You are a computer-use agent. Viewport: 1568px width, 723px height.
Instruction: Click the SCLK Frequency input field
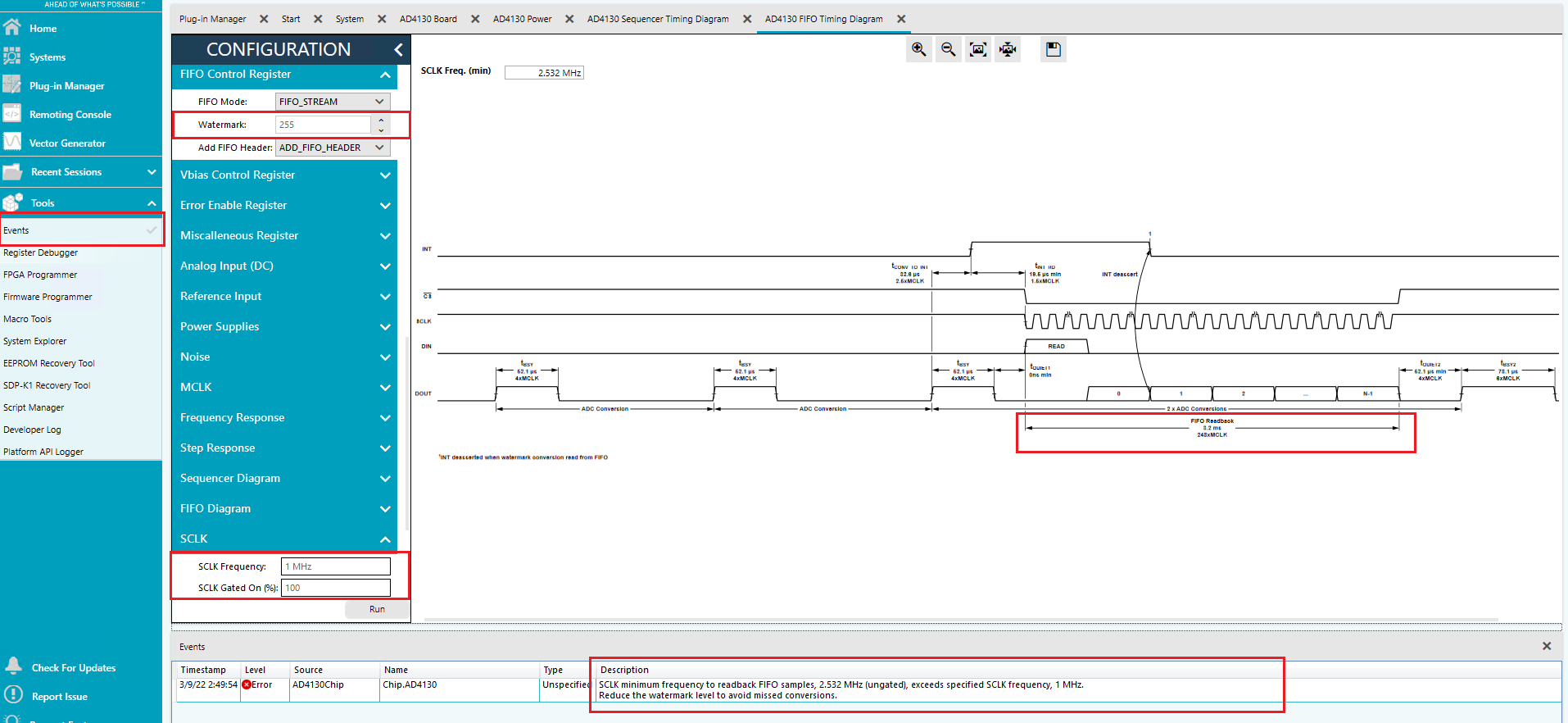[x=336, y=566]
